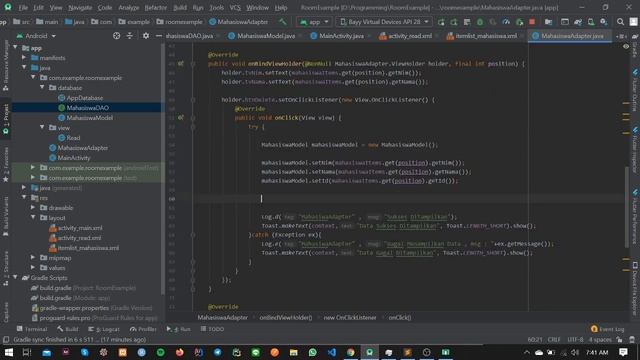Open Visual Studio Code from taskbar
This screenshot has width=640, height=360.
tap(332, 352)
